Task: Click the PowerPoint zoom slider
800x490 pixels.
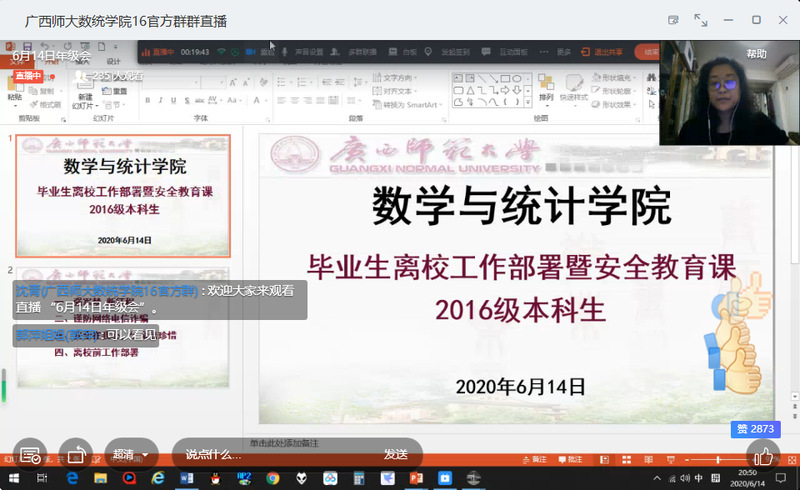Action: click(718, 460)
